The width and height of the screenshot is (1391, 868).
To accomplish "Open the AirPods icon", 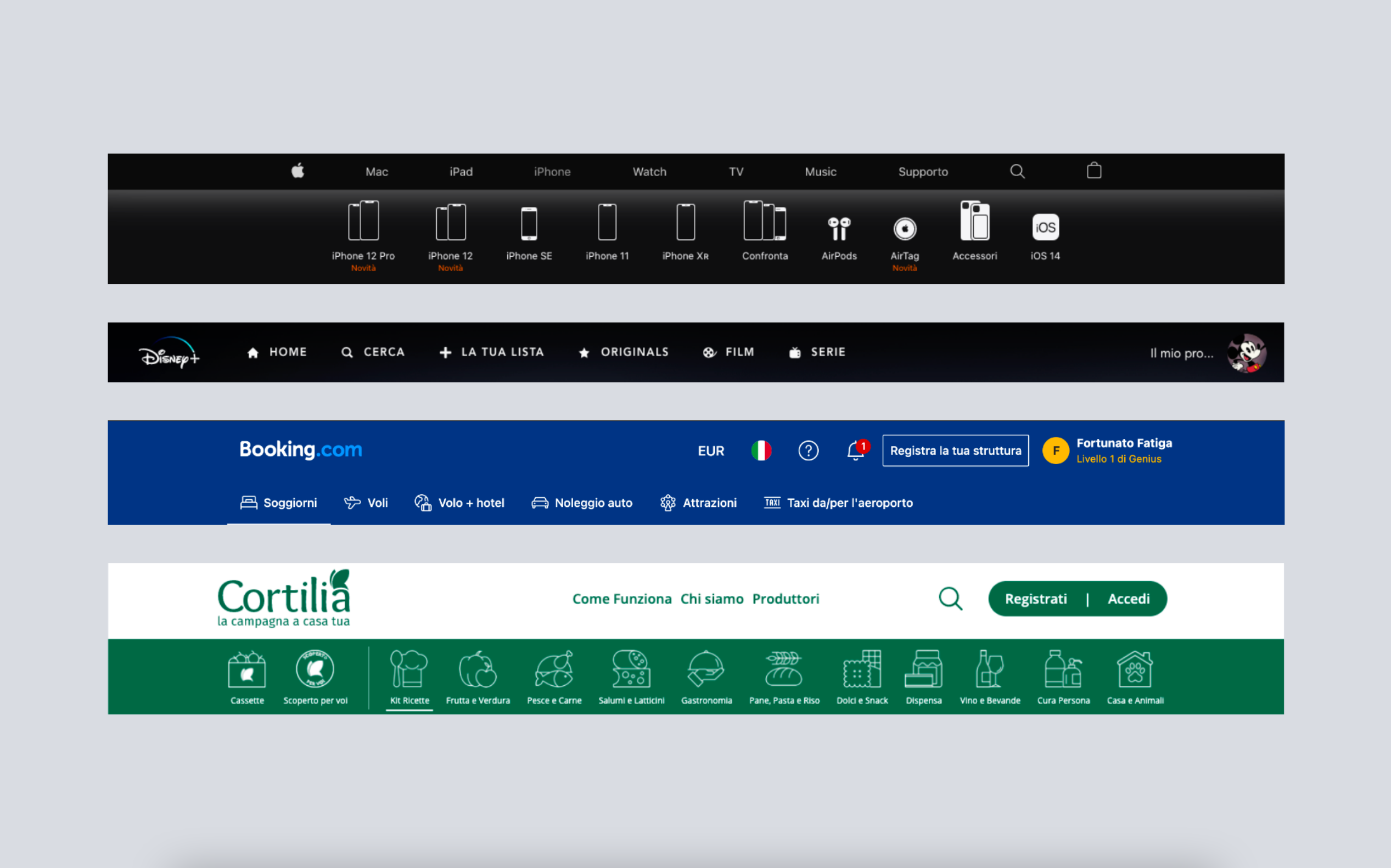I will tap(839, 228).
